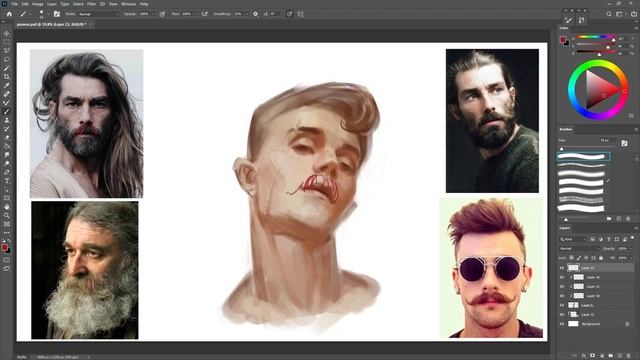
Task: Open the layer blend mode dropdown
Action: click(x=579, y=248)
